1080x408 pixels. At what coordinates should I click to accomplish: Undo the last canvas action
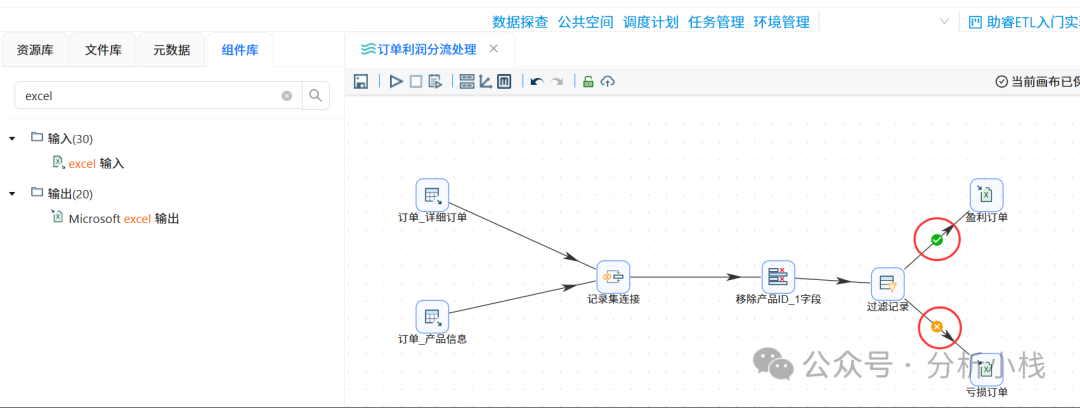[x=537, y=82]
